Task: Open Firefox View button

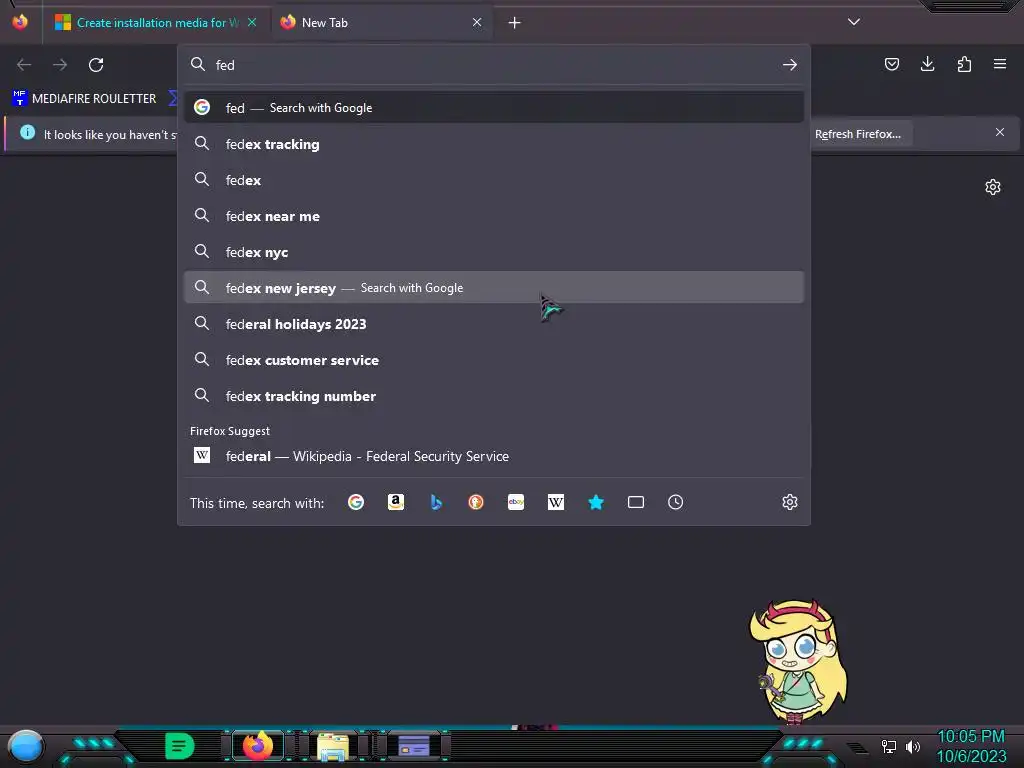Action: pyautogui.click(x=20, y=22)
